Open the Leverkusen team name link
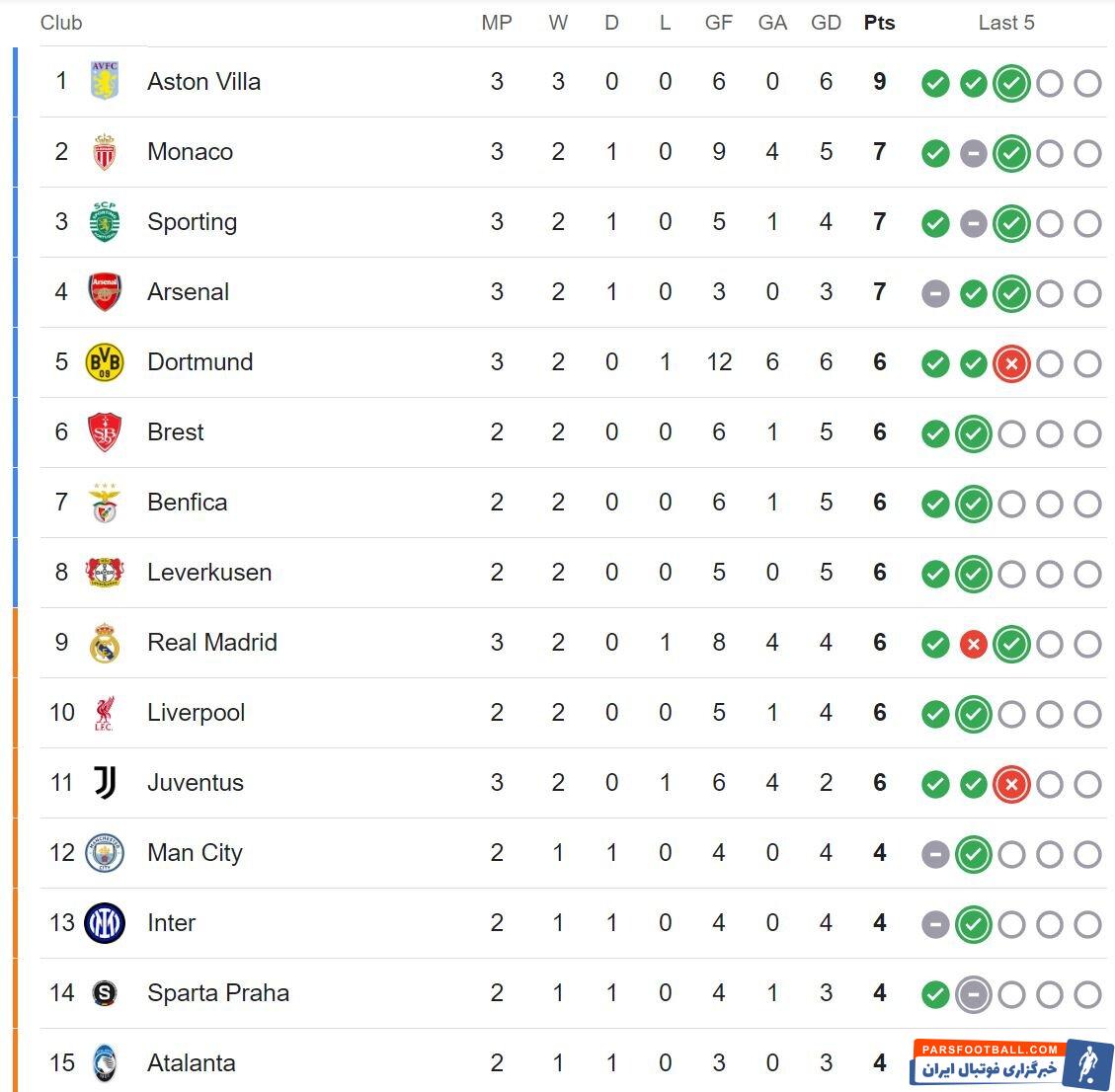This screenshot has width=1115, height=1092. point(208,573)
